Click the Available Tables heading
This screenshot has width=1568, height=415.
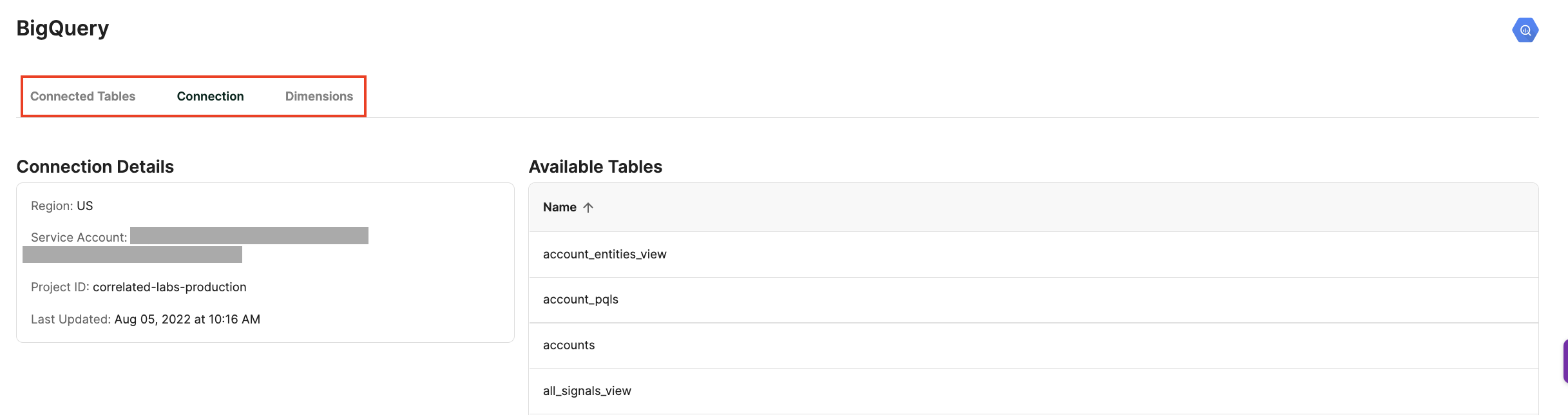(x=595, y=167)
